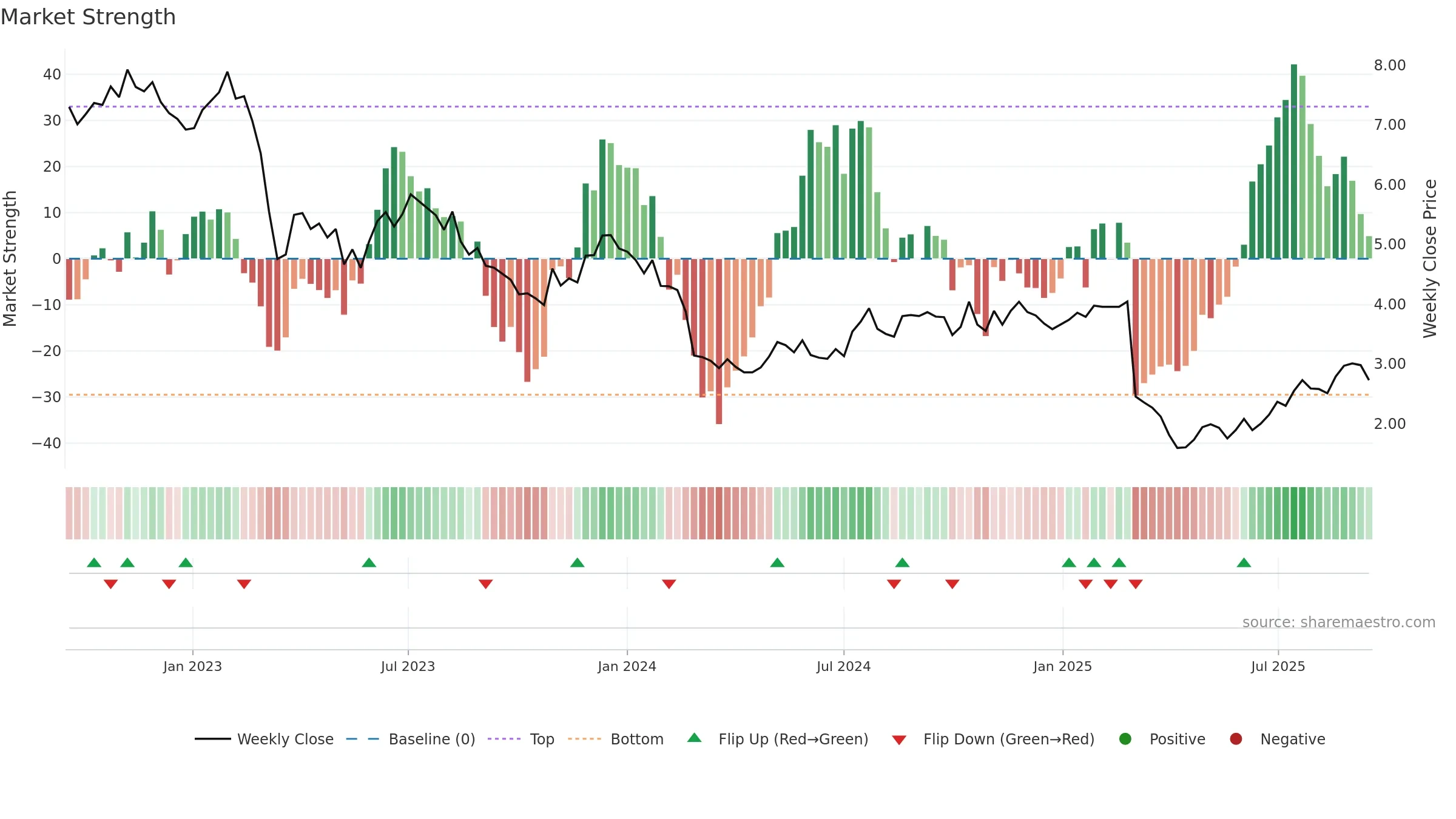Click the orange dotted Bottom line sample
The width and height of the screenshot is (1456, 819).
584,739
